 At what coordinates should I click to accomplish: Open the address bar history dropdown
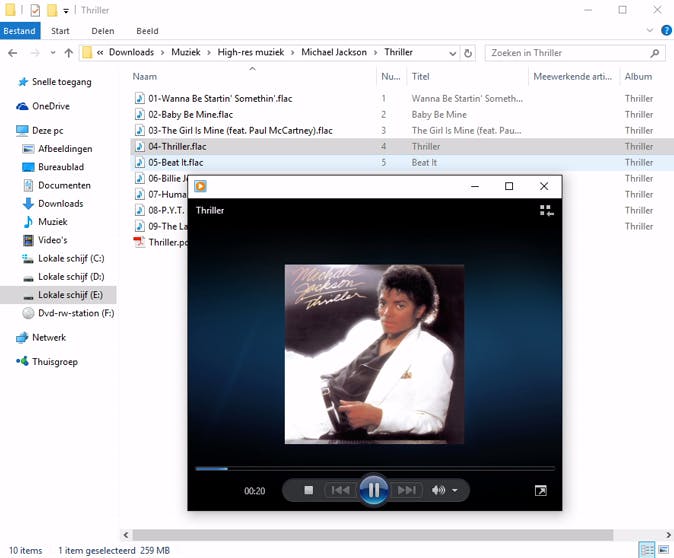(451, 53)
